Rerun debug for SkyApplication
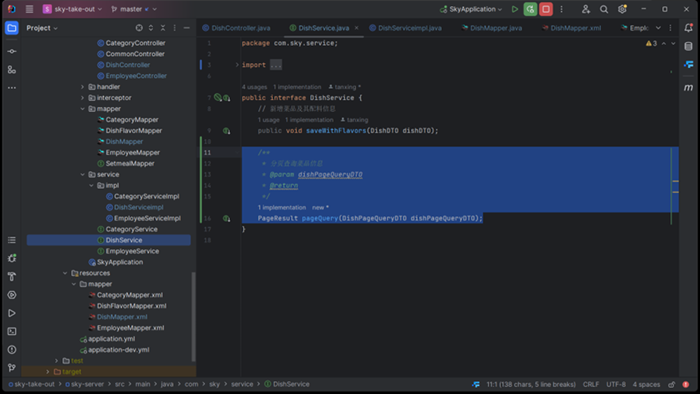700x394 pixels. click(x=530, y=9)
